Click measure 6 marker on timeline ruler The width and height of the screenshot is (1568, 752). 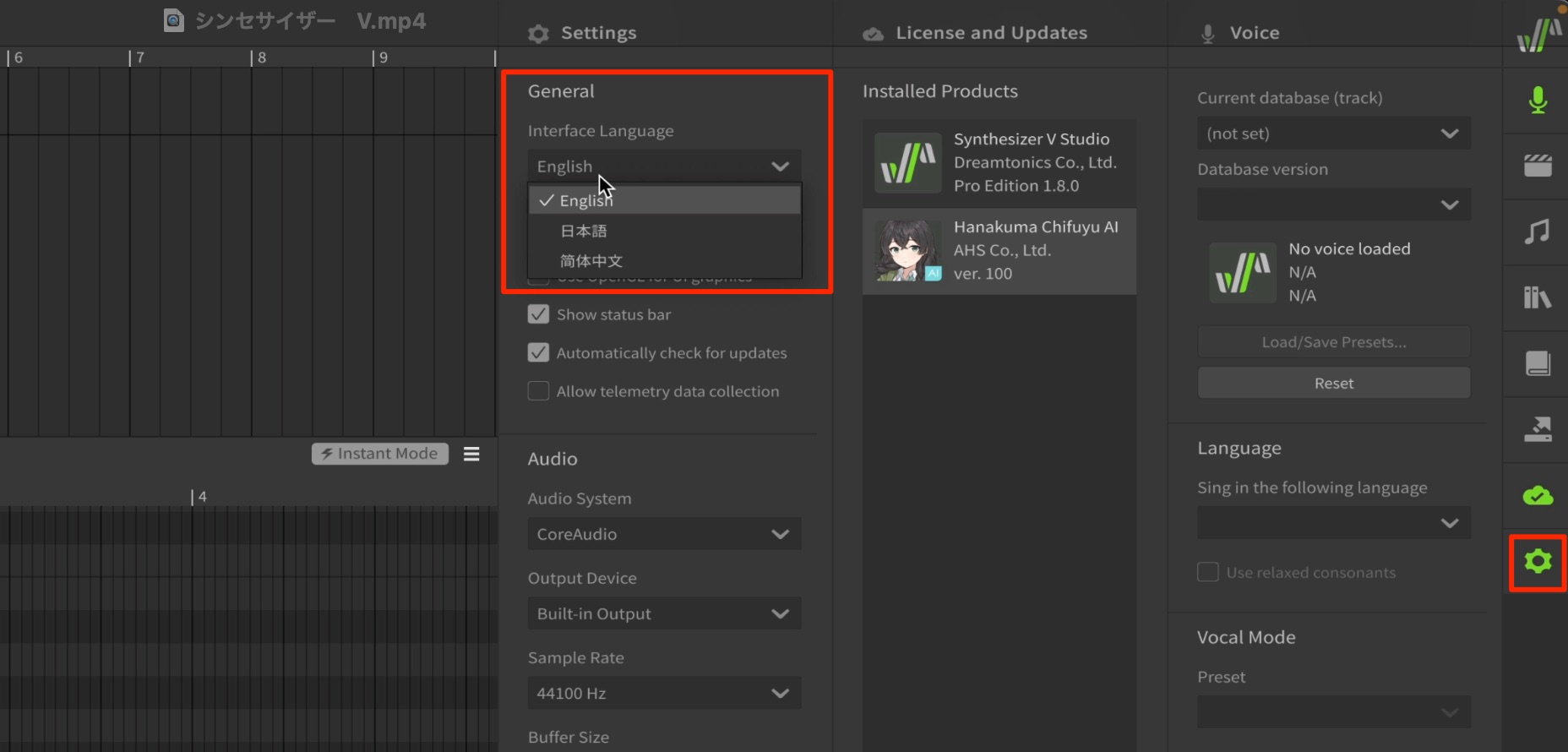coord(14,57)
